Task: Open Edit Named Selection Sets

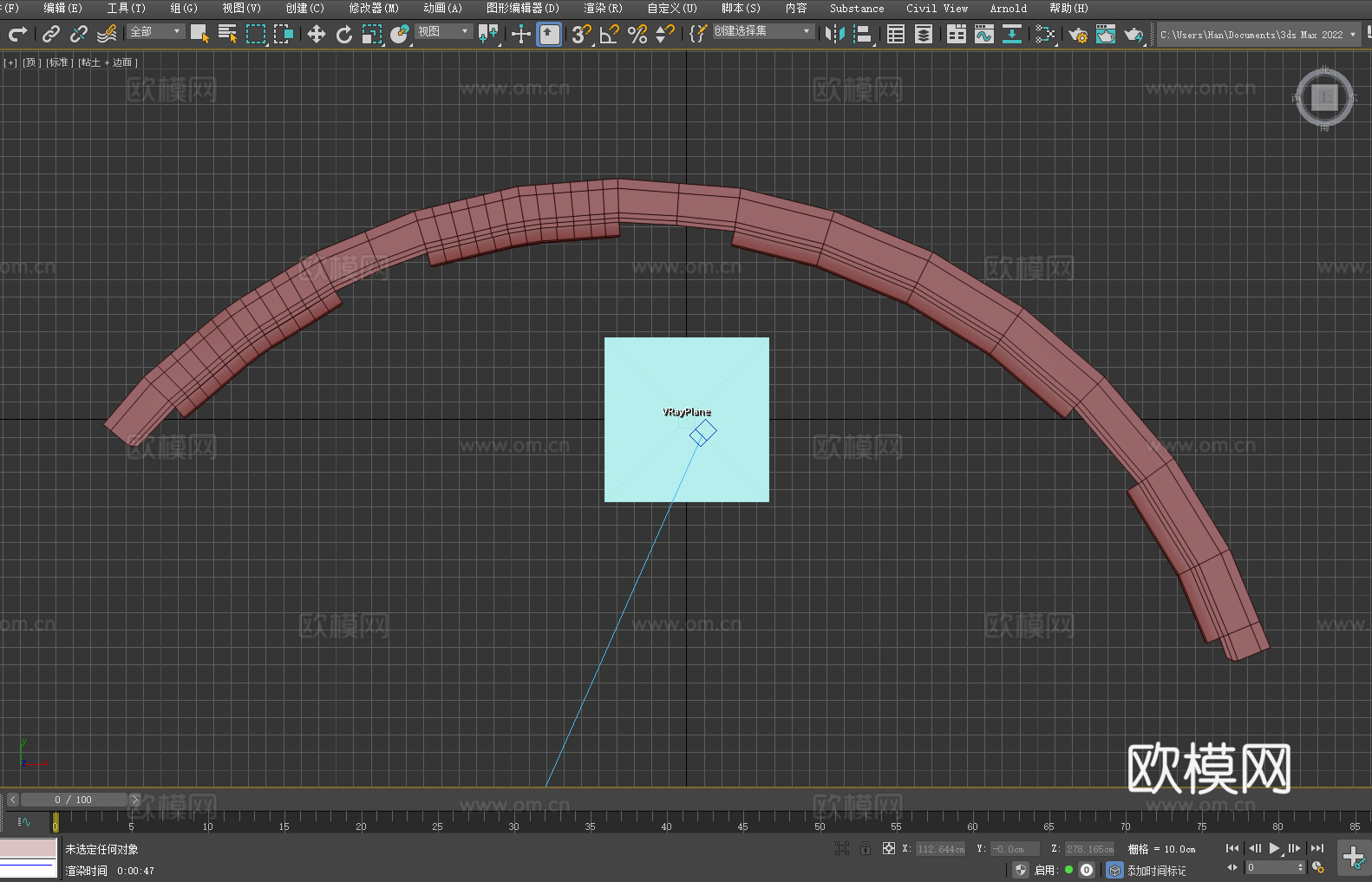Action: coord(697,34)
